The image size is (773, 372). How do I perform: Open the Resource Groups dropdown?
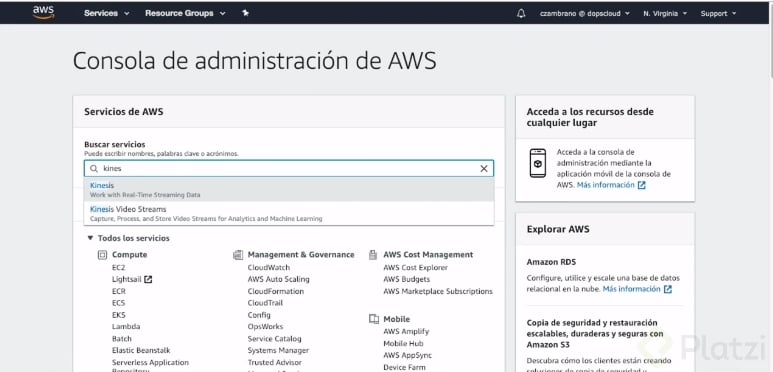point(185,13)
